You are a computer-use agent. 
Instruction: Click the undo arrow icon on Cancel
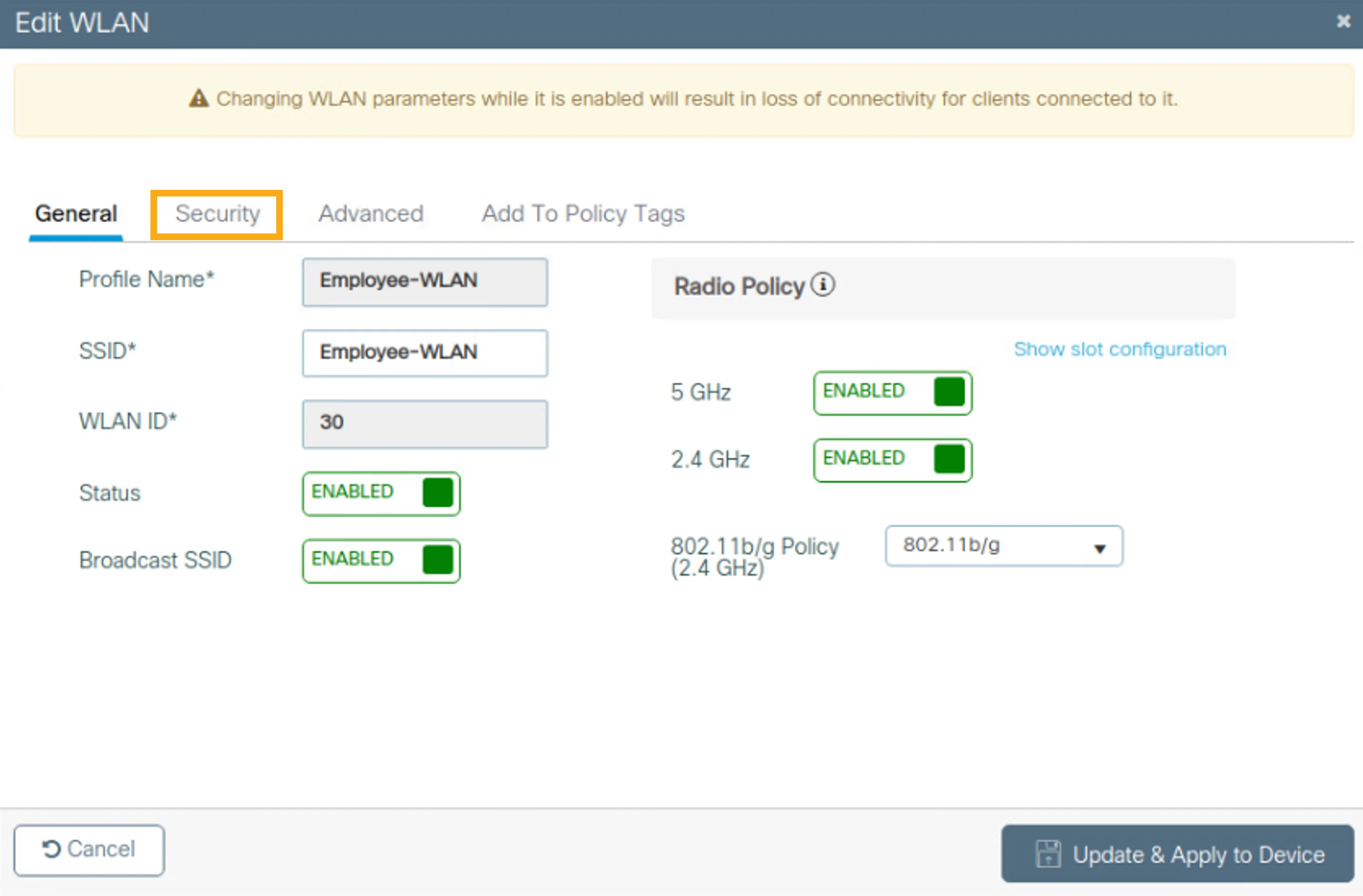tap(51, 849)
